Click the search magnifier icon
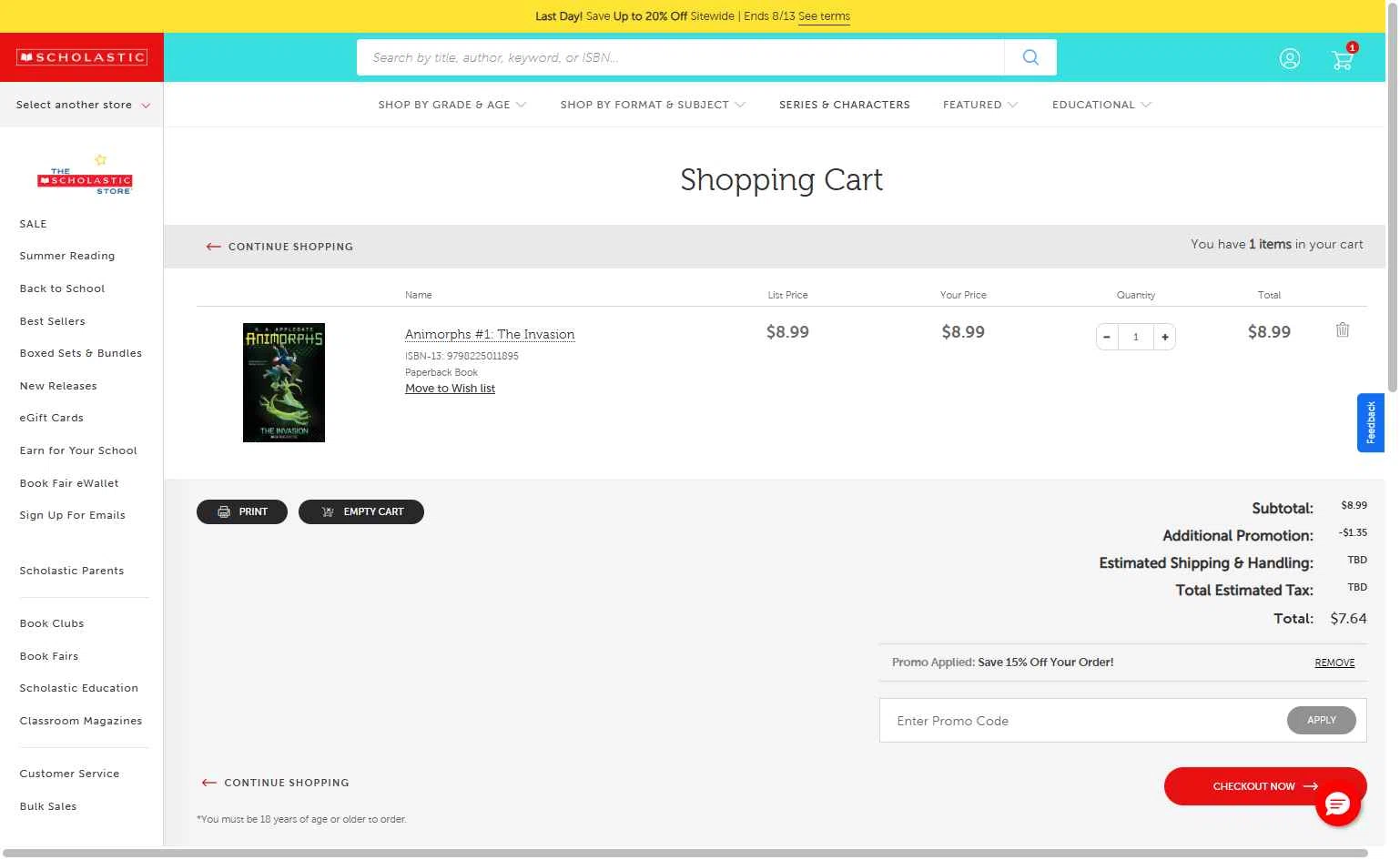The width and height of the screenshot is (1400, 860). tap(1030, 57)
